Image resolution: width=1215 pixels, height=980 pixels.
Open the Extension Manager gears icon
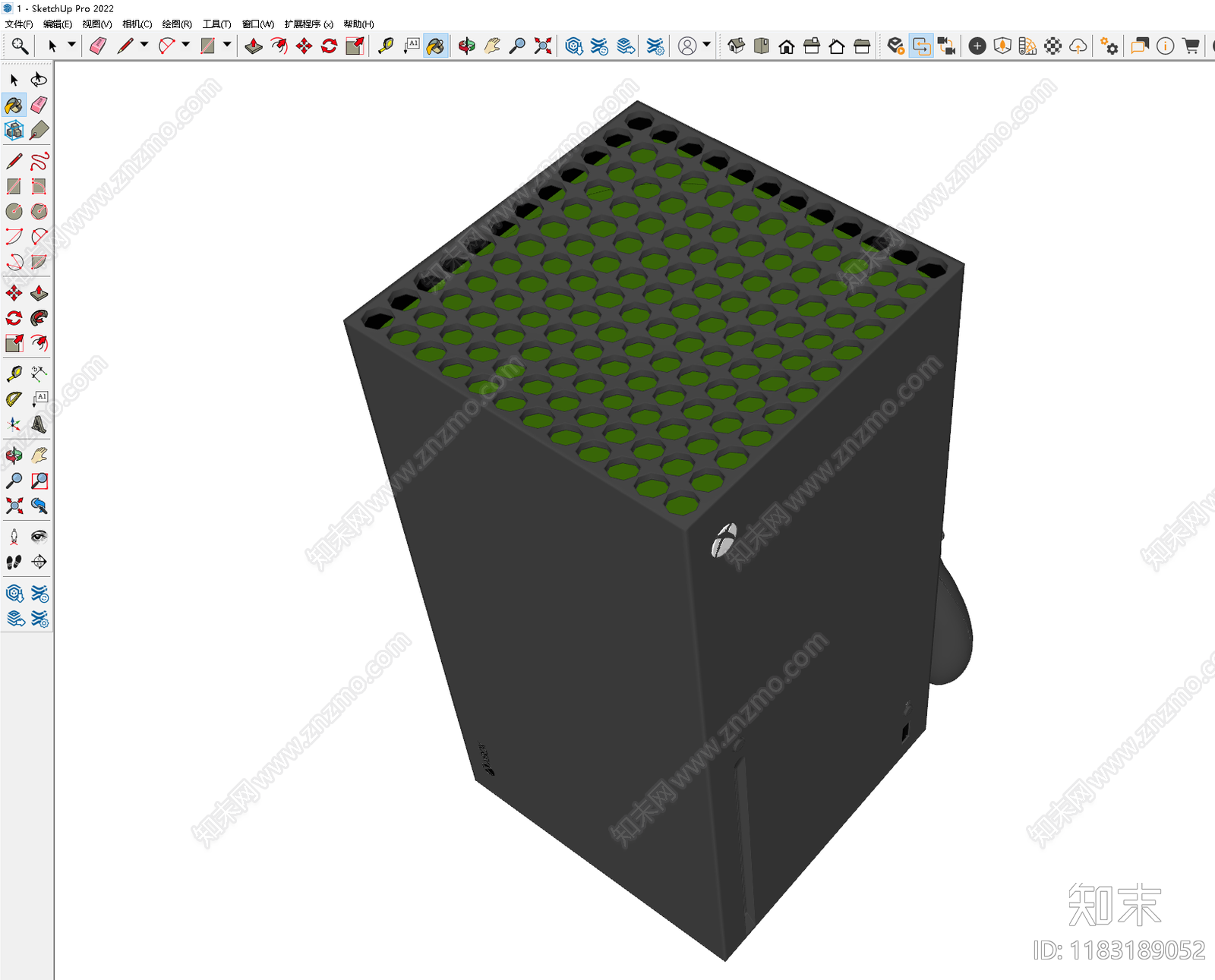[1109, 46]
